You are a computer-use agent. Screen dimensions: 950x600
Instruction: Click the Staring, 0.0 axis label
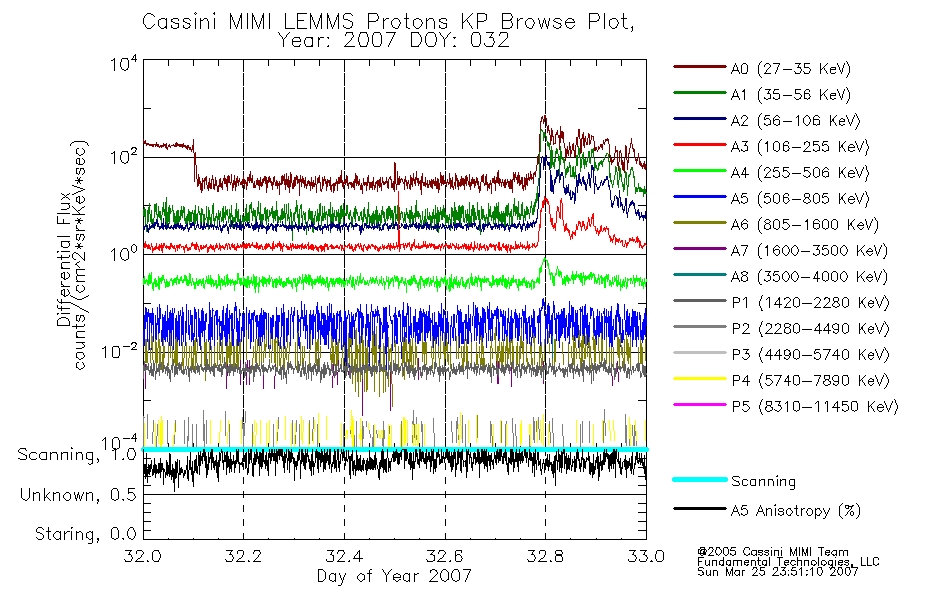[x=85, y=534]
